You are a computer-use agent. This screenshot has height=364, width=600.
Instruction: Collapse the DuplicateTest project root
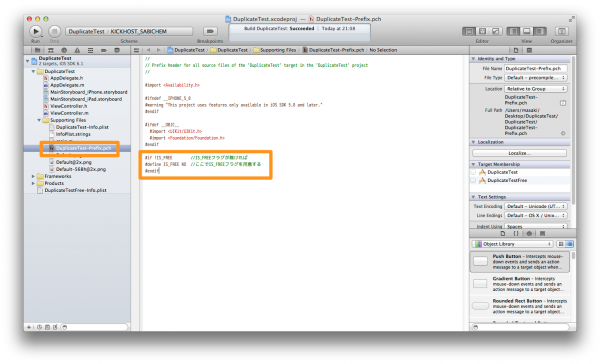point(28,61)
